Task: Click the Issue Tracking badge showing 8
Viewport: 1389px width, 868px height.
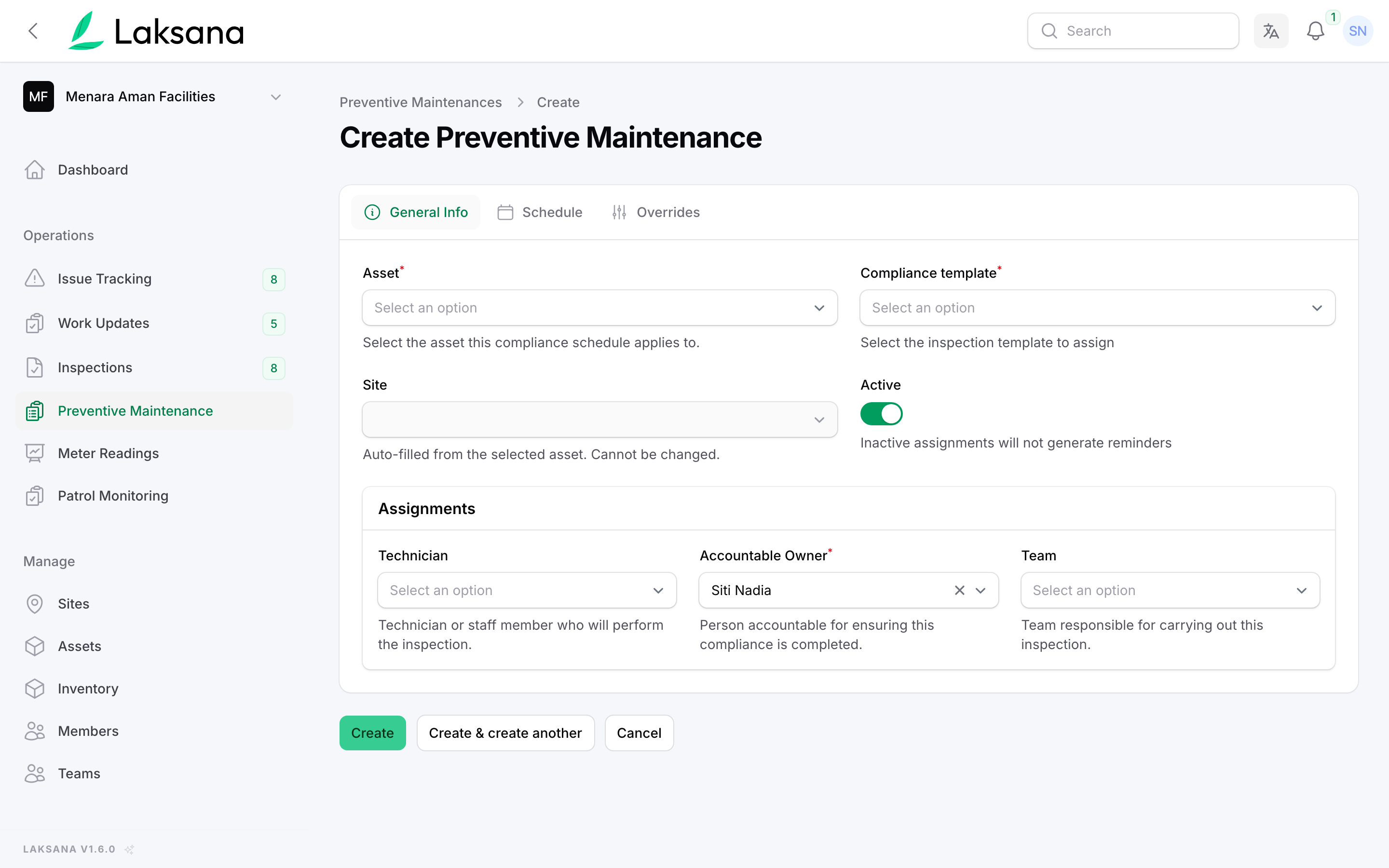Action: point(274,280)
